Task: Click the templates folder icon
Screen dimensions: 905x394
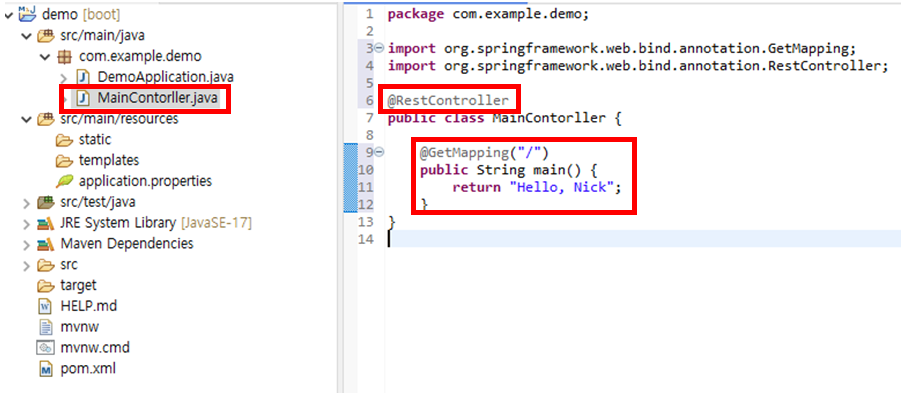Action: [64, 161]
